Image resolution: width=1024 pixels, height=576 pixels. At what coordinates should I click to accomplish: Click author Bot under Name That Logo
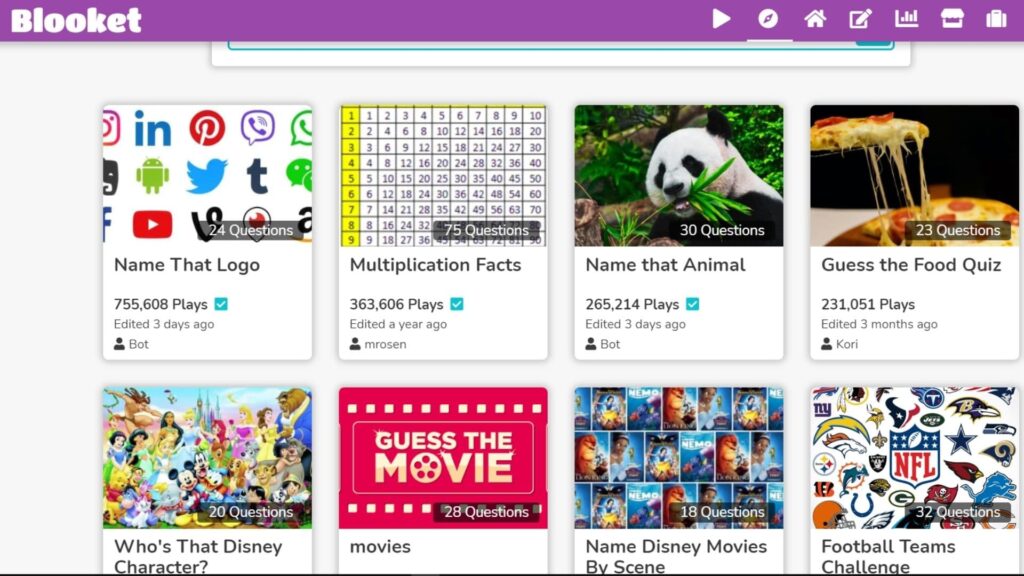[138, 344]
